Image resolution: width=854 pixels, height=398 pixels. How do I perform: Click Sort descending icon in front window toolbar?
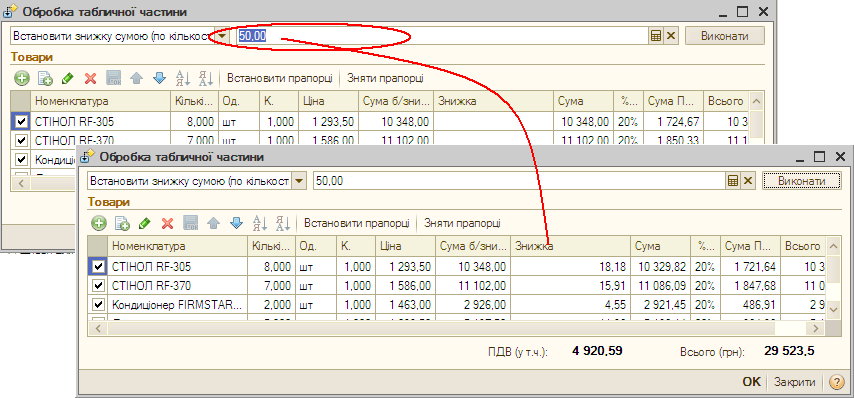[283, 223]
